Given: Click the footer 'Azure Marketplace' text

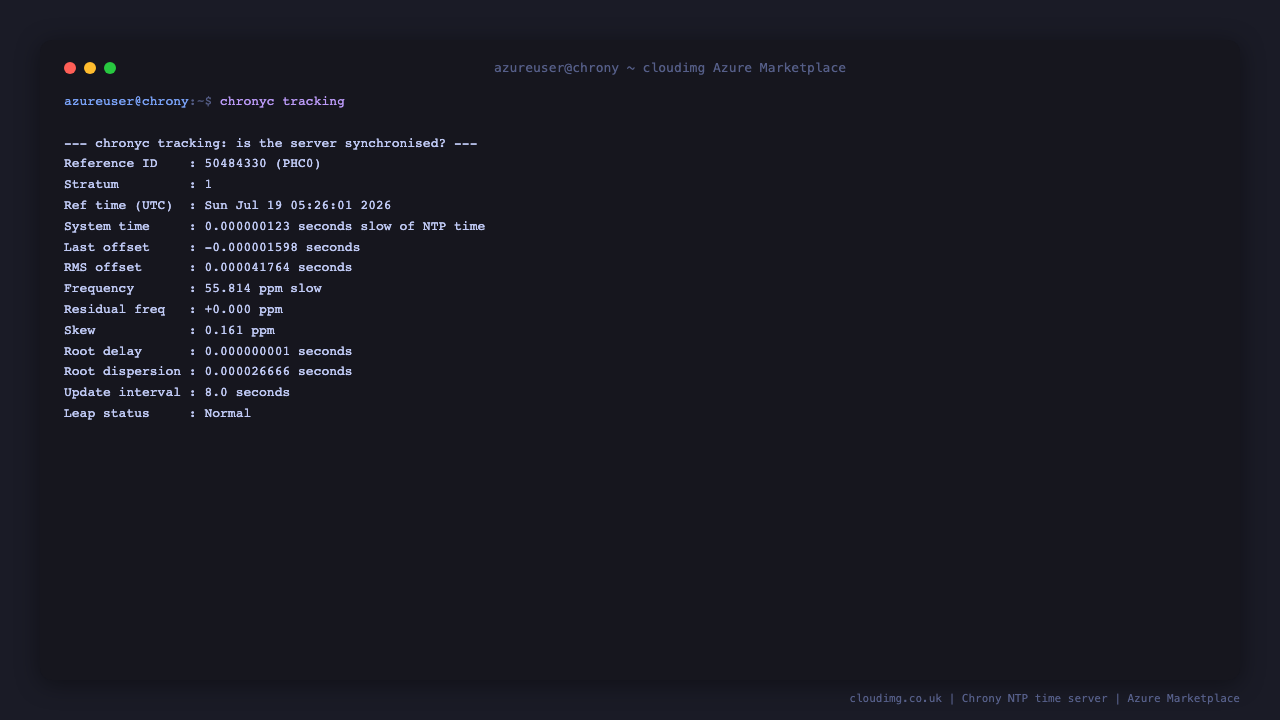Looking at the screenshot, I should click(1183, 699).
